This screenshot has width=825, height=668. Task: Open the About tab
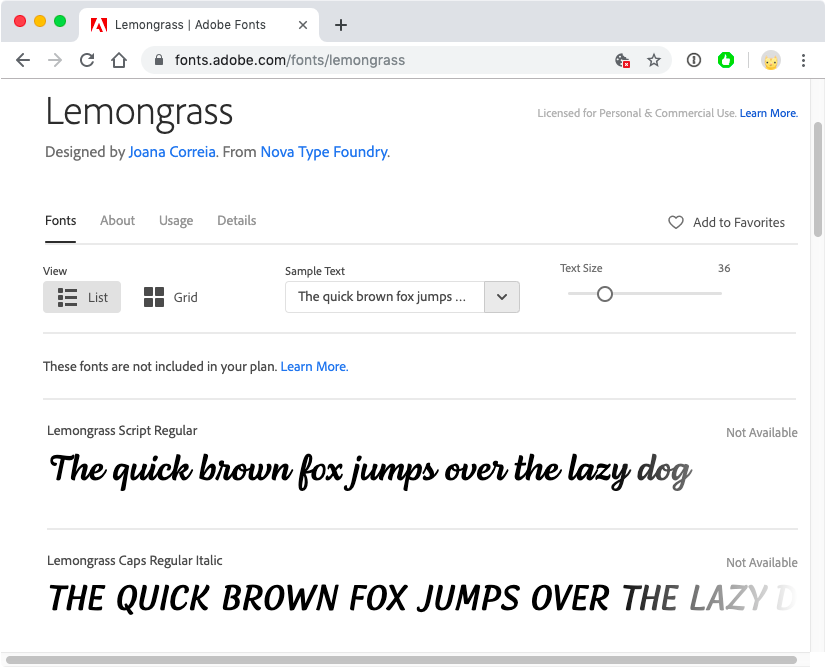tap(117, 221)
